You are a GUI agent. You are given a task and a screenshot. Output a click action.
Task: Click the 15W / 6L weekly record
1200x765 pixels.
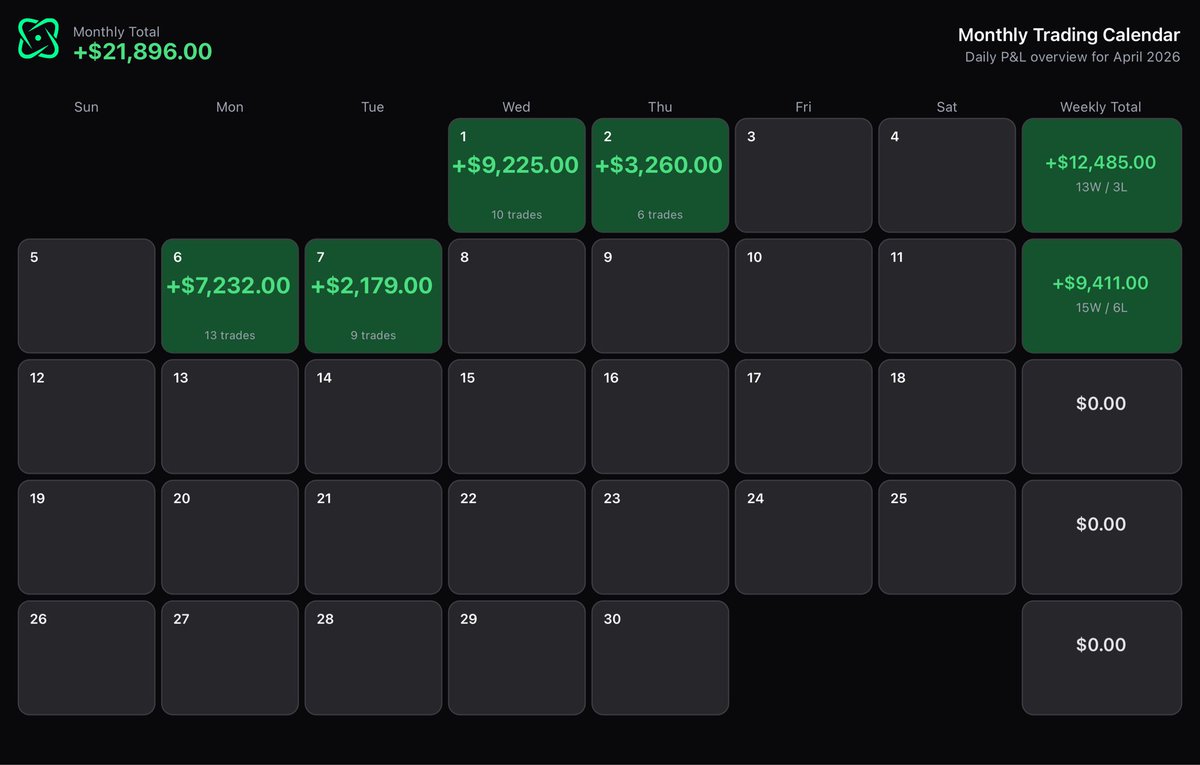pyautogui.click(x=1101, y=307)
